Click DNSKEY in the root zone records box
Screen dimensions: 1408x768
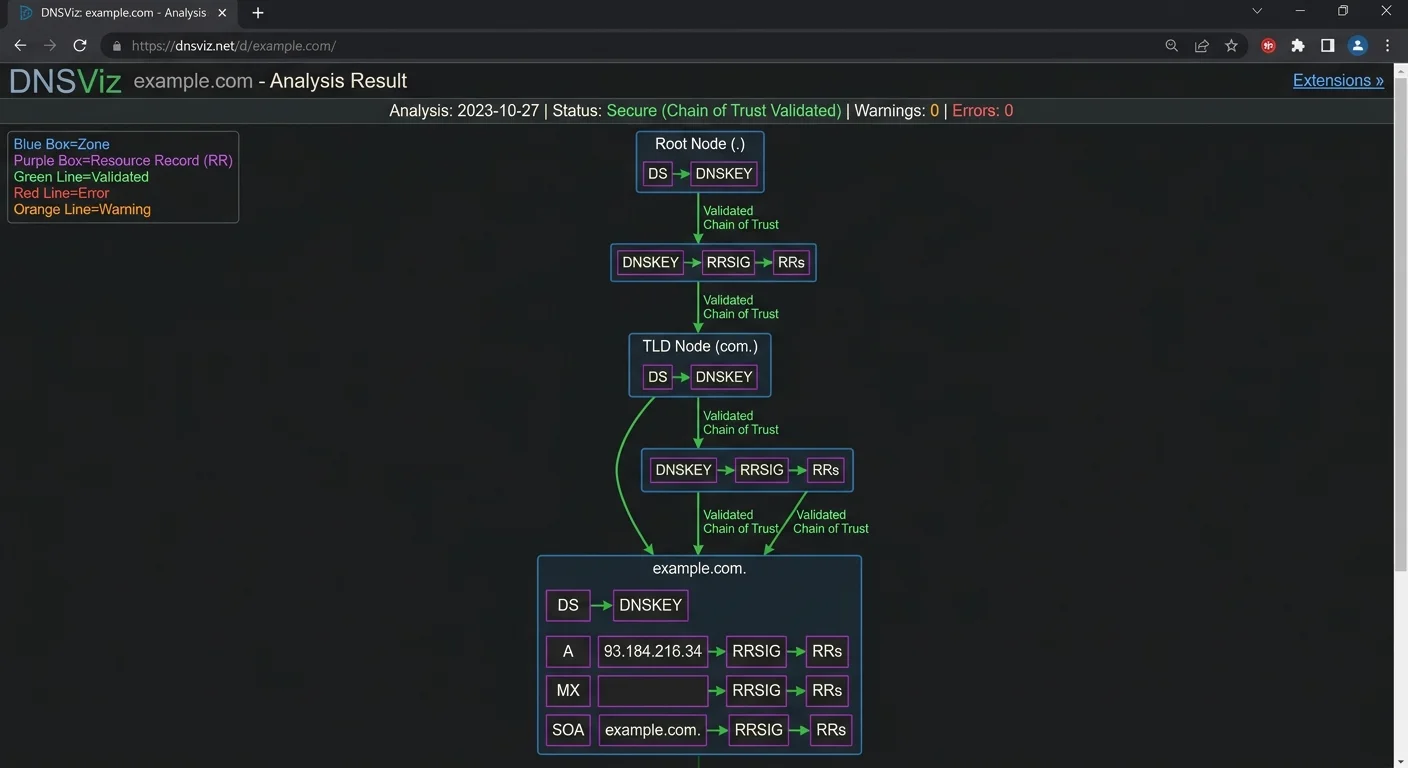point(650,262)
